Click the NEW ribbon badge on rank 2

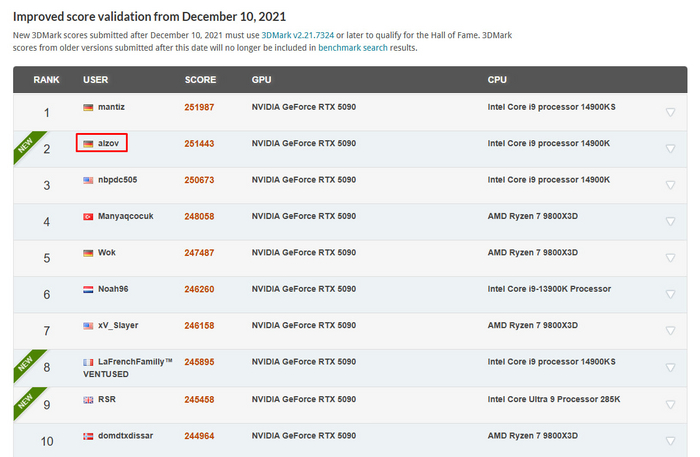pyautogui.click(x=25, y=145)
